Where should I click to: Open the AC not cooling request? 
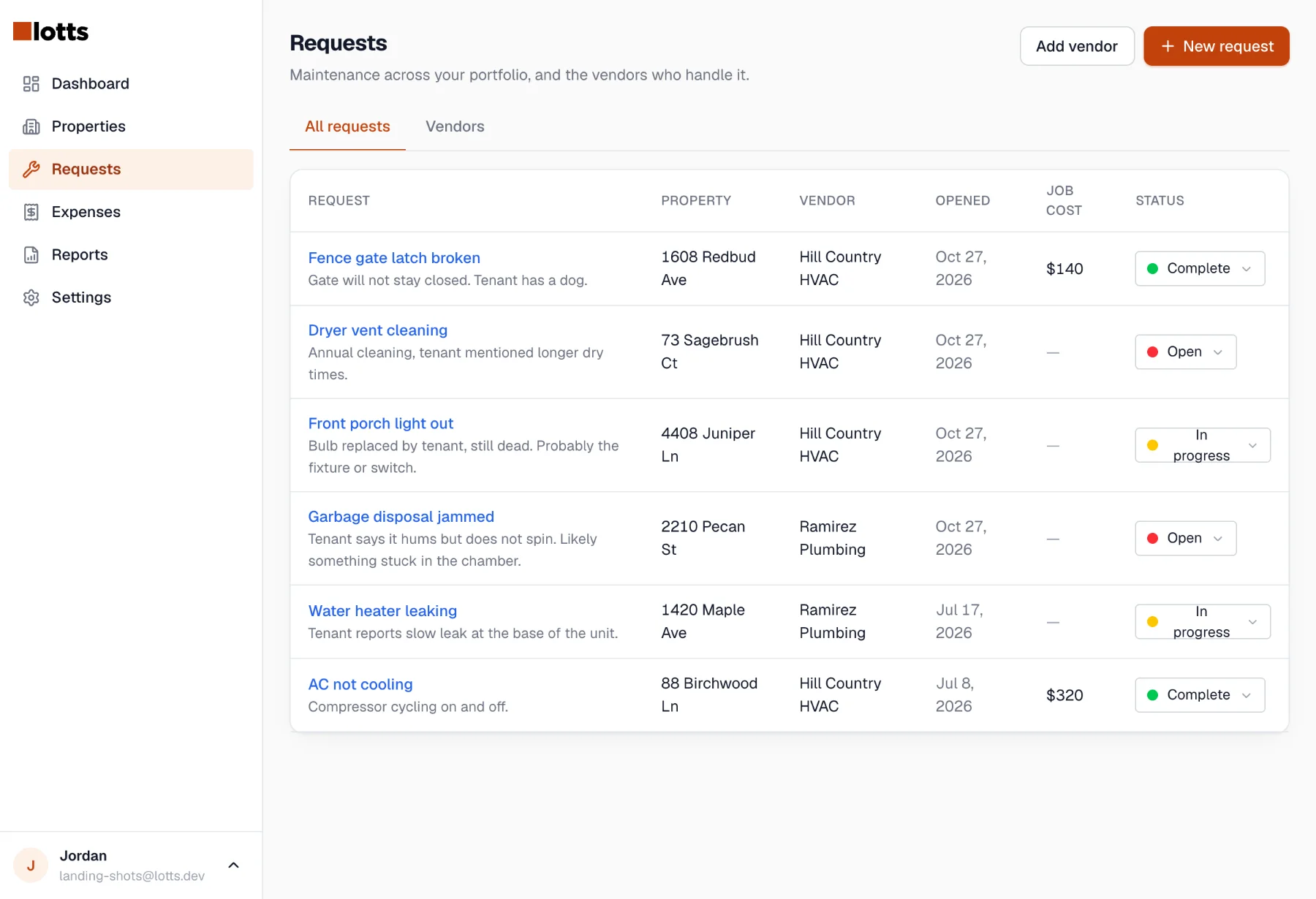360,685
